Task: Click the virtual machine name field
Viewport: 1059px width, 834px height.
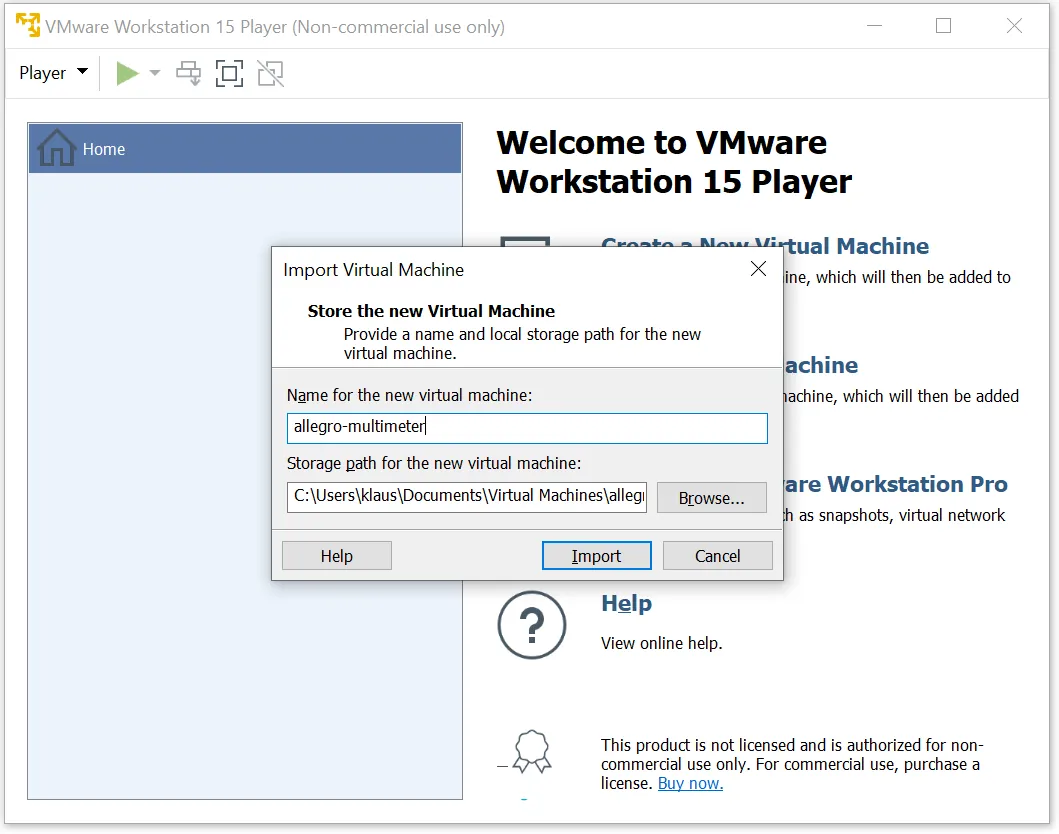Action: coord(526,428)
